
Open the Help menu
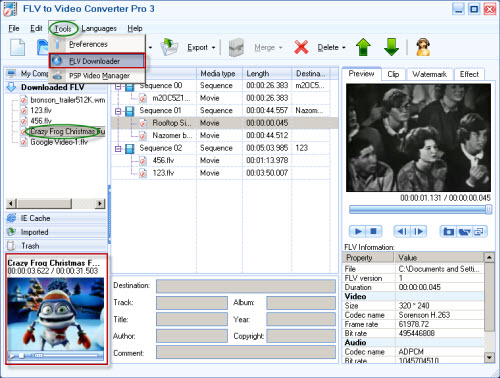click(135, 28)
